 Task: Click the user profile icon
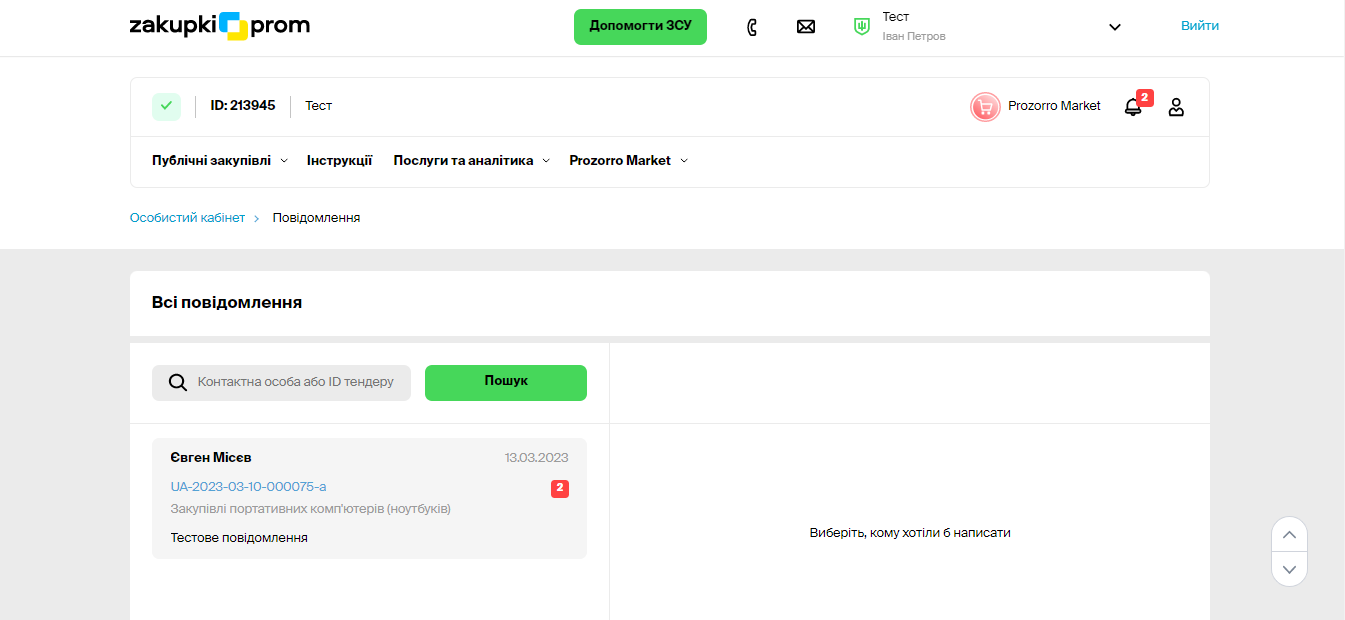tap(1176, 107)
